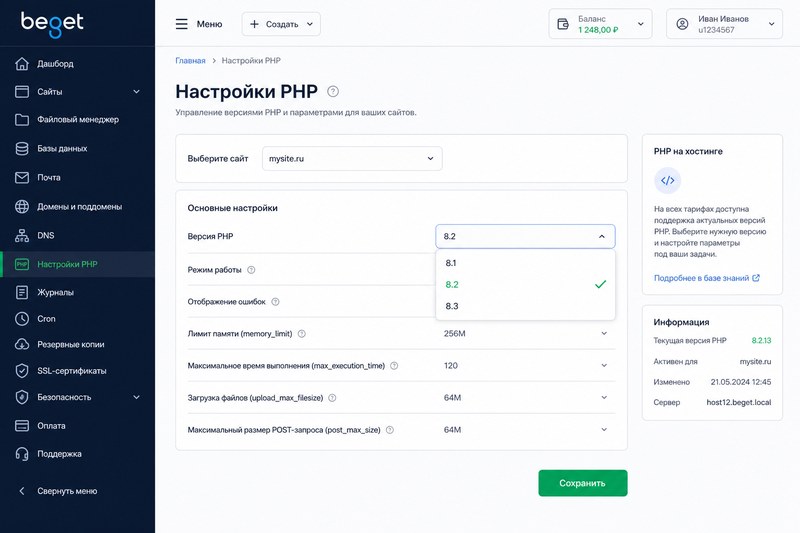Click the Журналы document icon

click(x=22, y=292)
